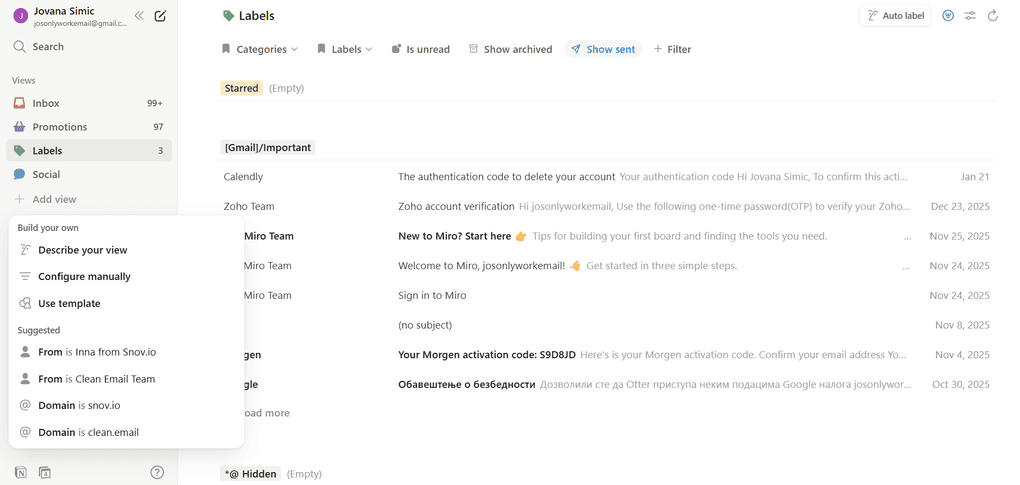This screenshot has width=1020, height=485.
Task: Click the plus icon beside Add view
Action: [20, 199]
